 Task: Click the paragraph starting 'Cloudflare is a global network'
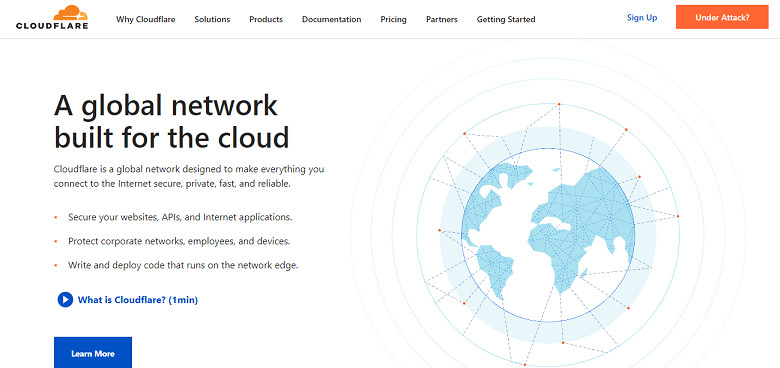tap(189, 176)
